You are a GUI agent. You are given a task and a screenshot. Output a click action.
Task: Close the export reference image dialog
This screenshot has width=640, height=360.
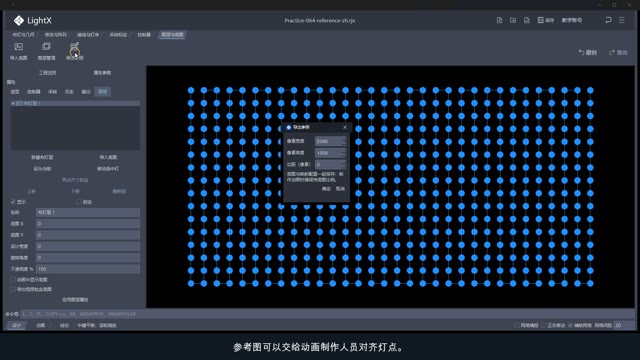(345, 127)
